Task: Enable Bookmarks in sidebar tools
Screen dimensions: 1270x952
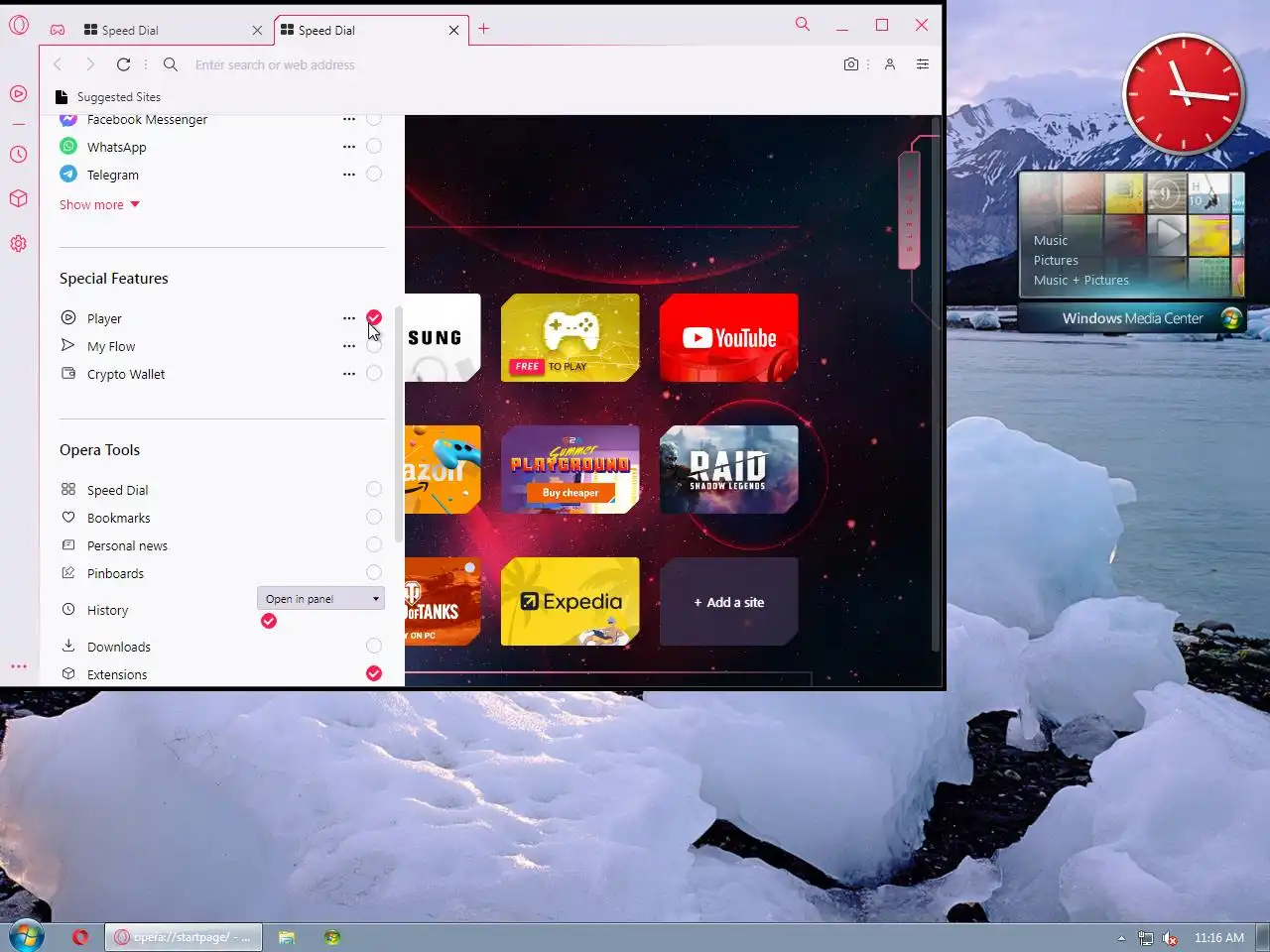Action: pos(374,517)
